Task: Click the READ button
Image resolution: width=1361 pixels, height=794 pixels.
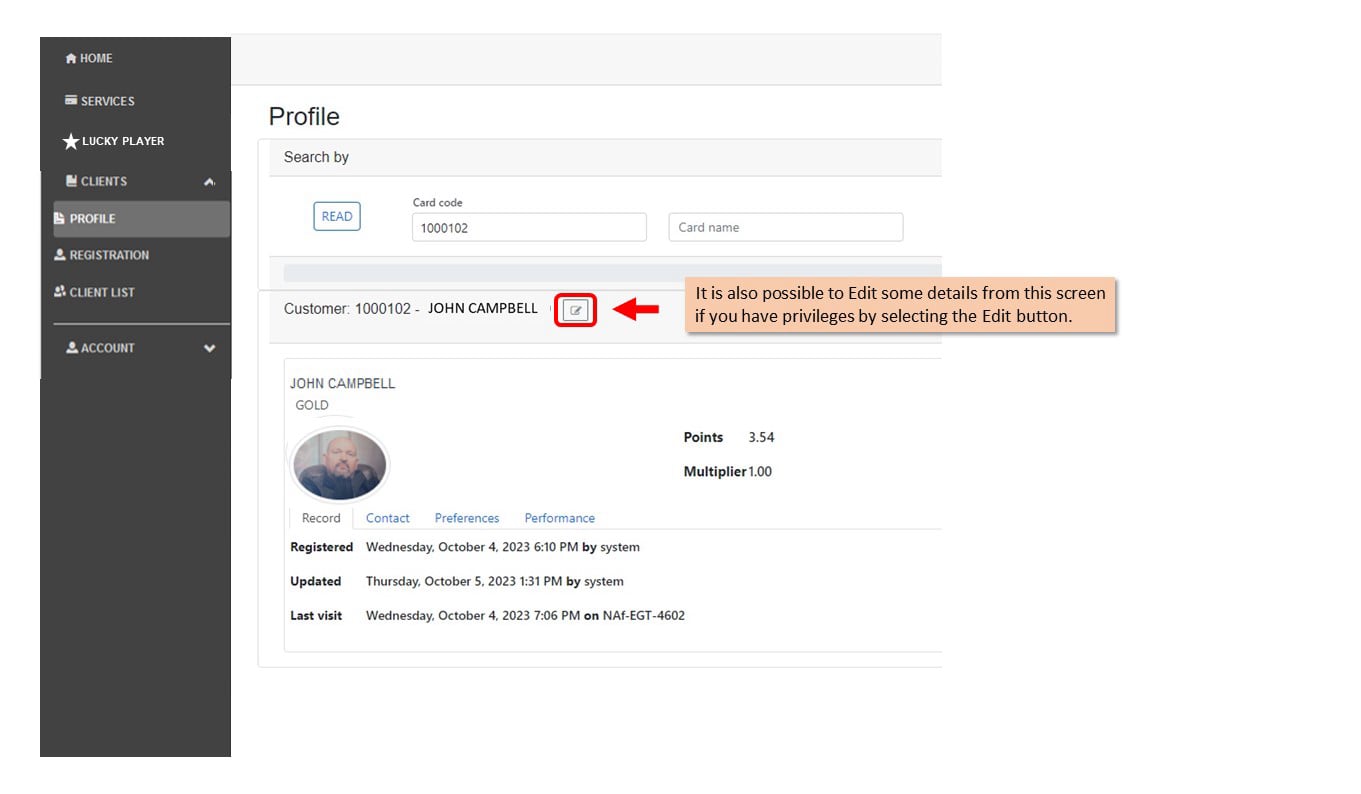Action: (337, 217)
